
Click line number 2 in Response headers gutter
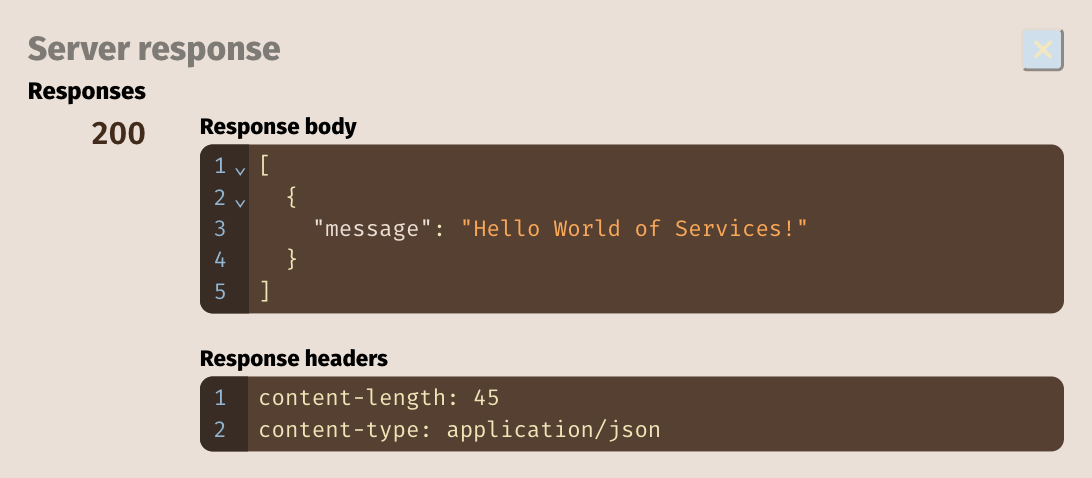220,430
